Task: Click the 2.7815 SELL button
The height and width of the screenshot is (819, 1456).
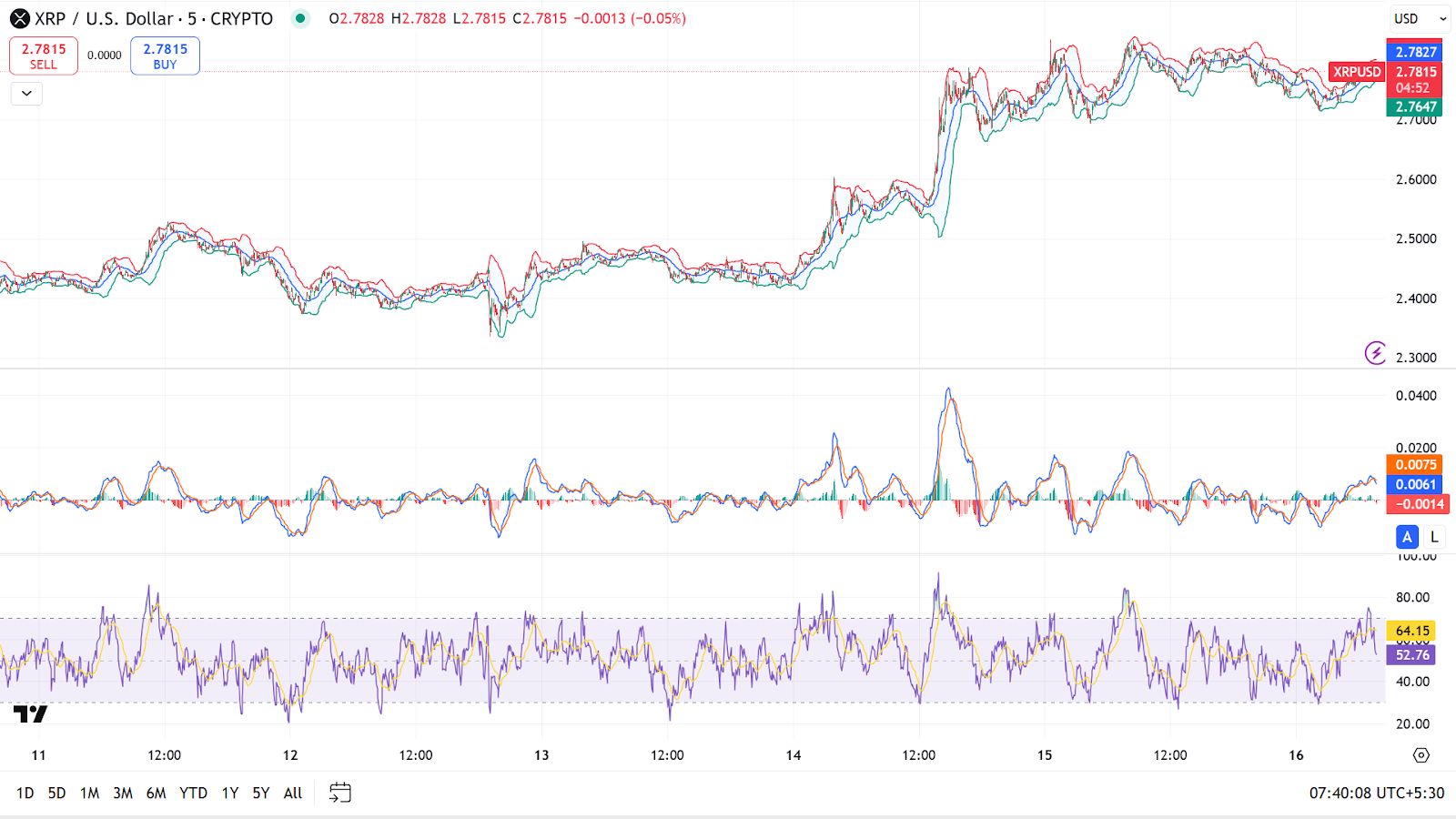Action: pos(44,56)
